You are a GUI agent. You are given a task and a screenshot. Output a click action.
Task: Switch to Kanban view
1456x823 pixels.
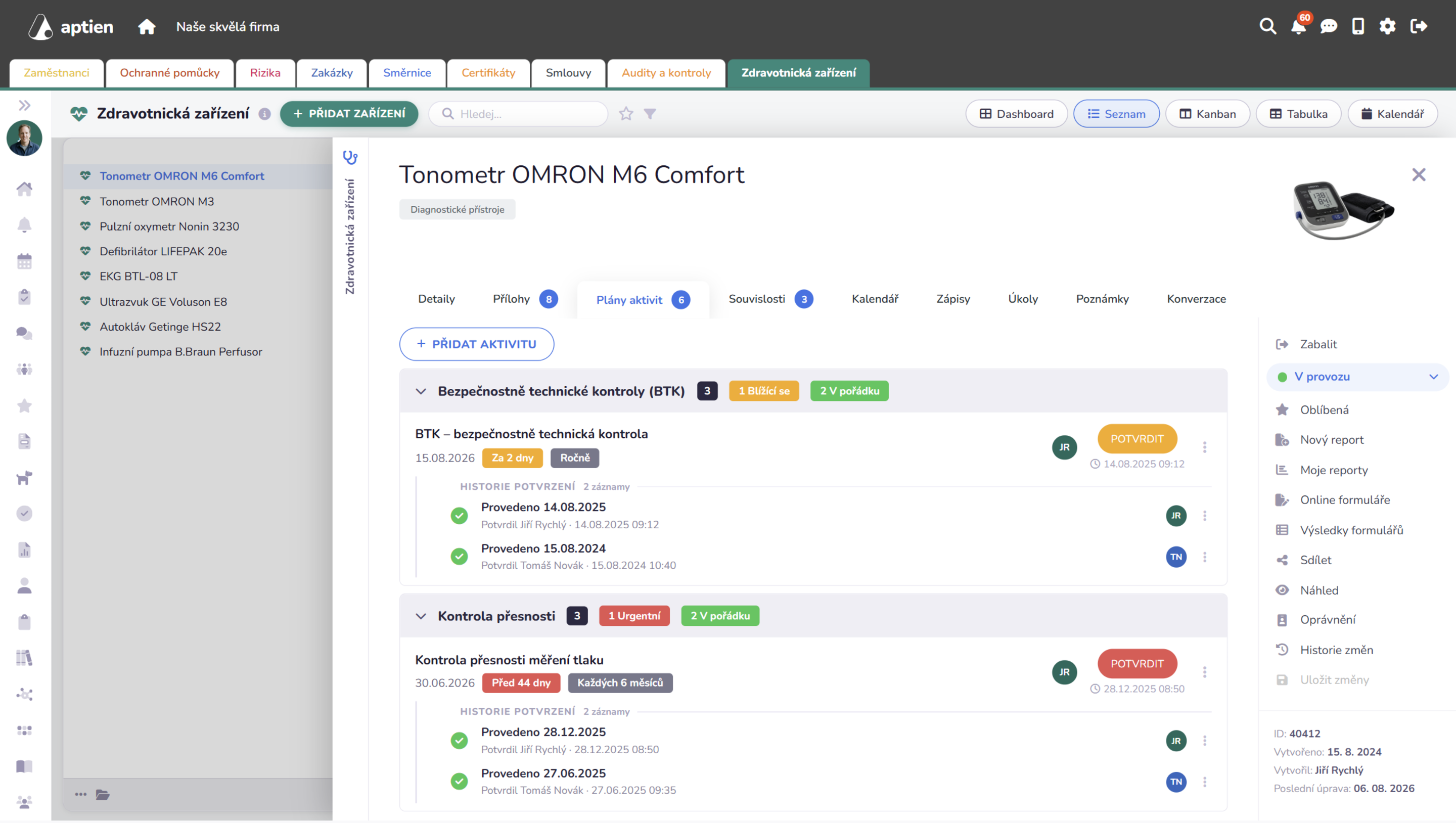[x=1207, y=114]
